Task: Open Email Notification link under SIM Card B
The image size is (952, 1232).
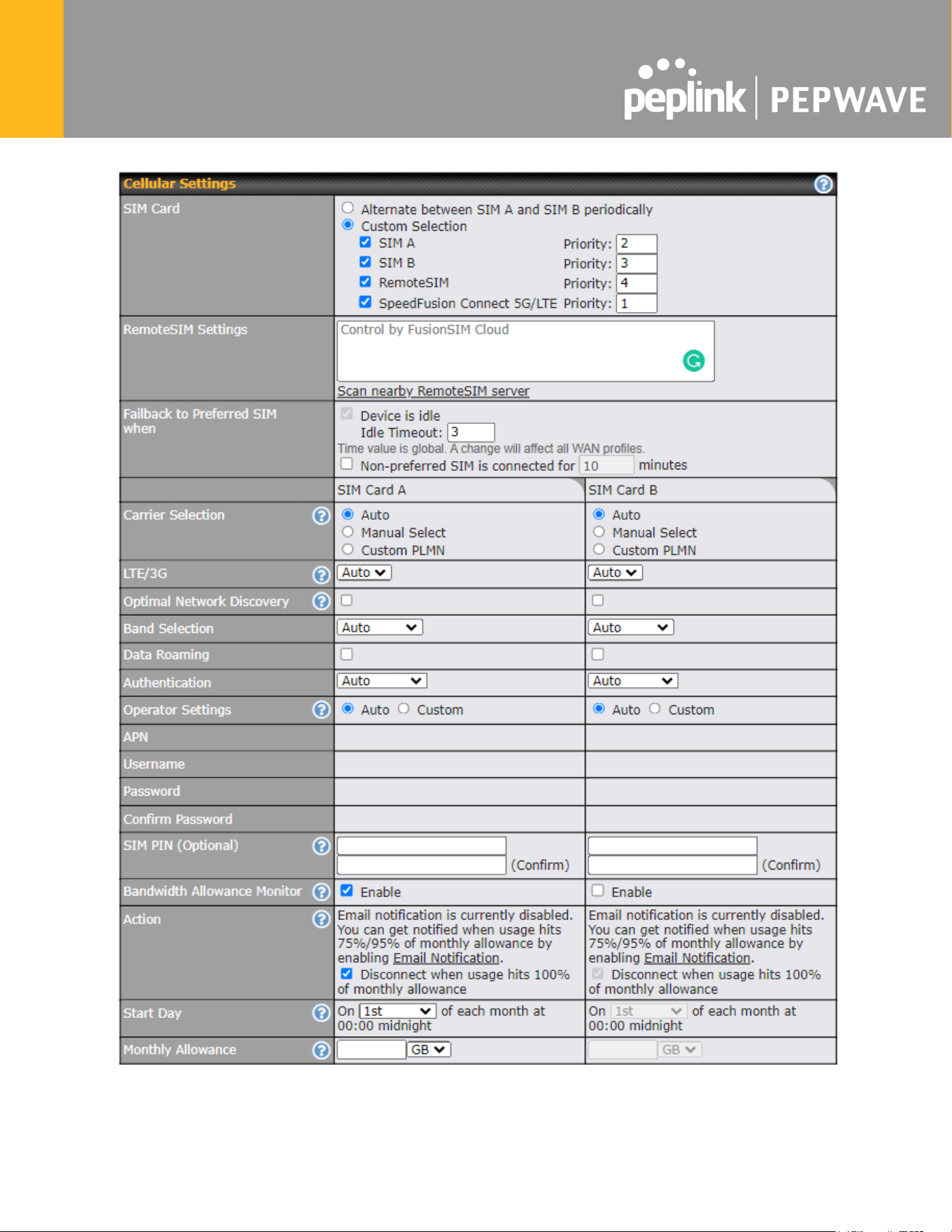Action: click(x=697, y=958)
